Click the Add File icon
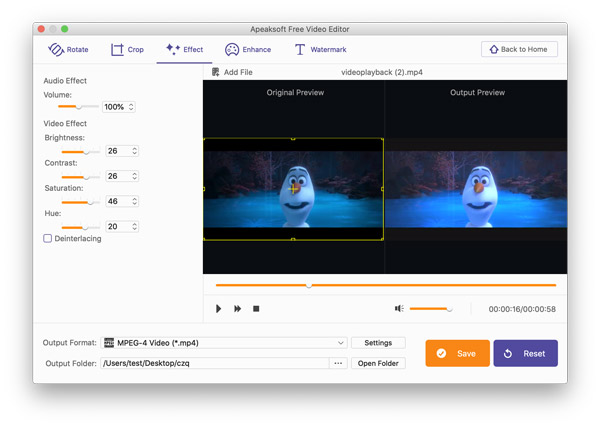 (x=216, y=72)
